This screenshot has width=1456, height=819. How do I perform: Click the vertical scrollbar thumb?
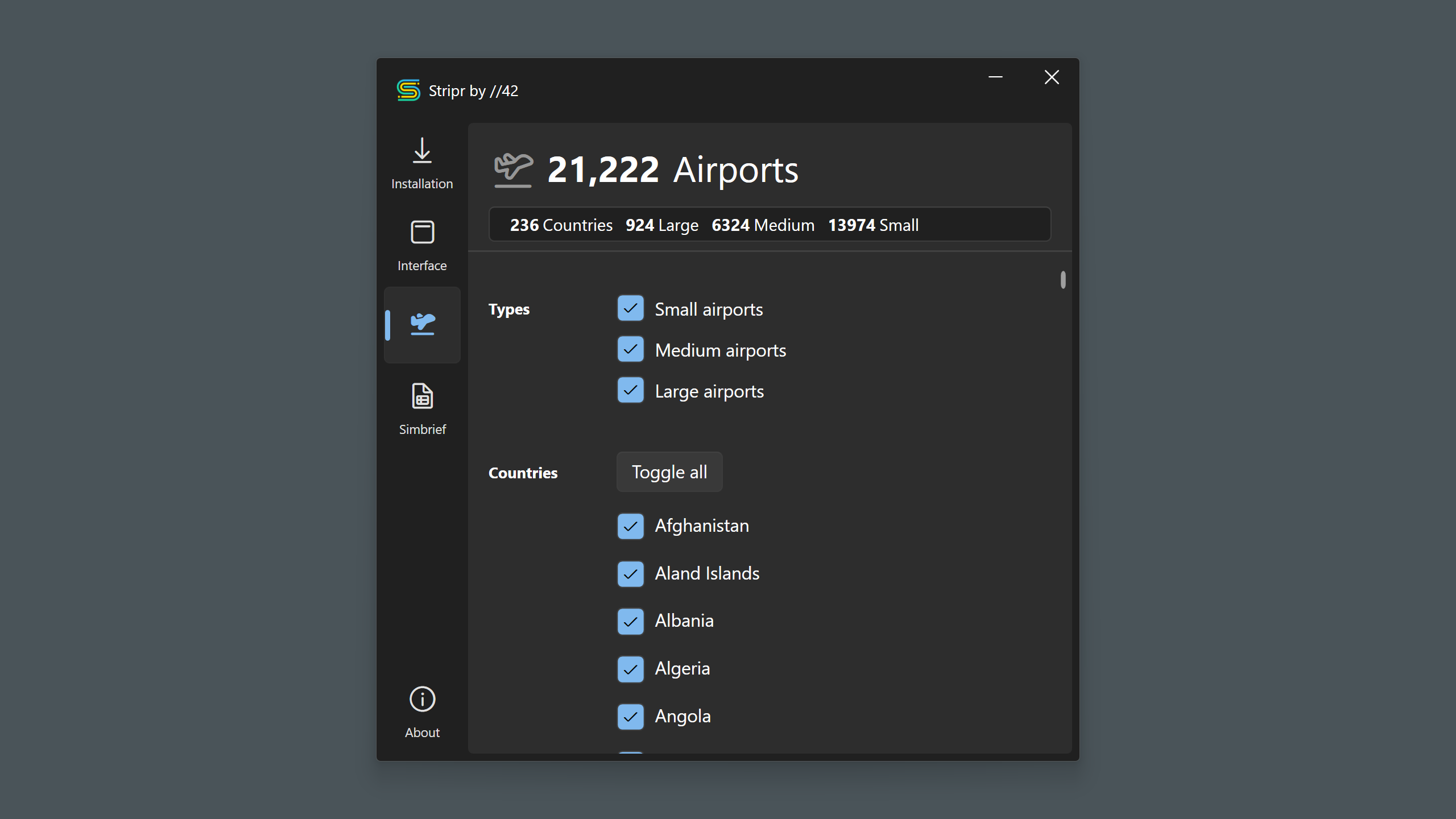tap(1062, 280)
